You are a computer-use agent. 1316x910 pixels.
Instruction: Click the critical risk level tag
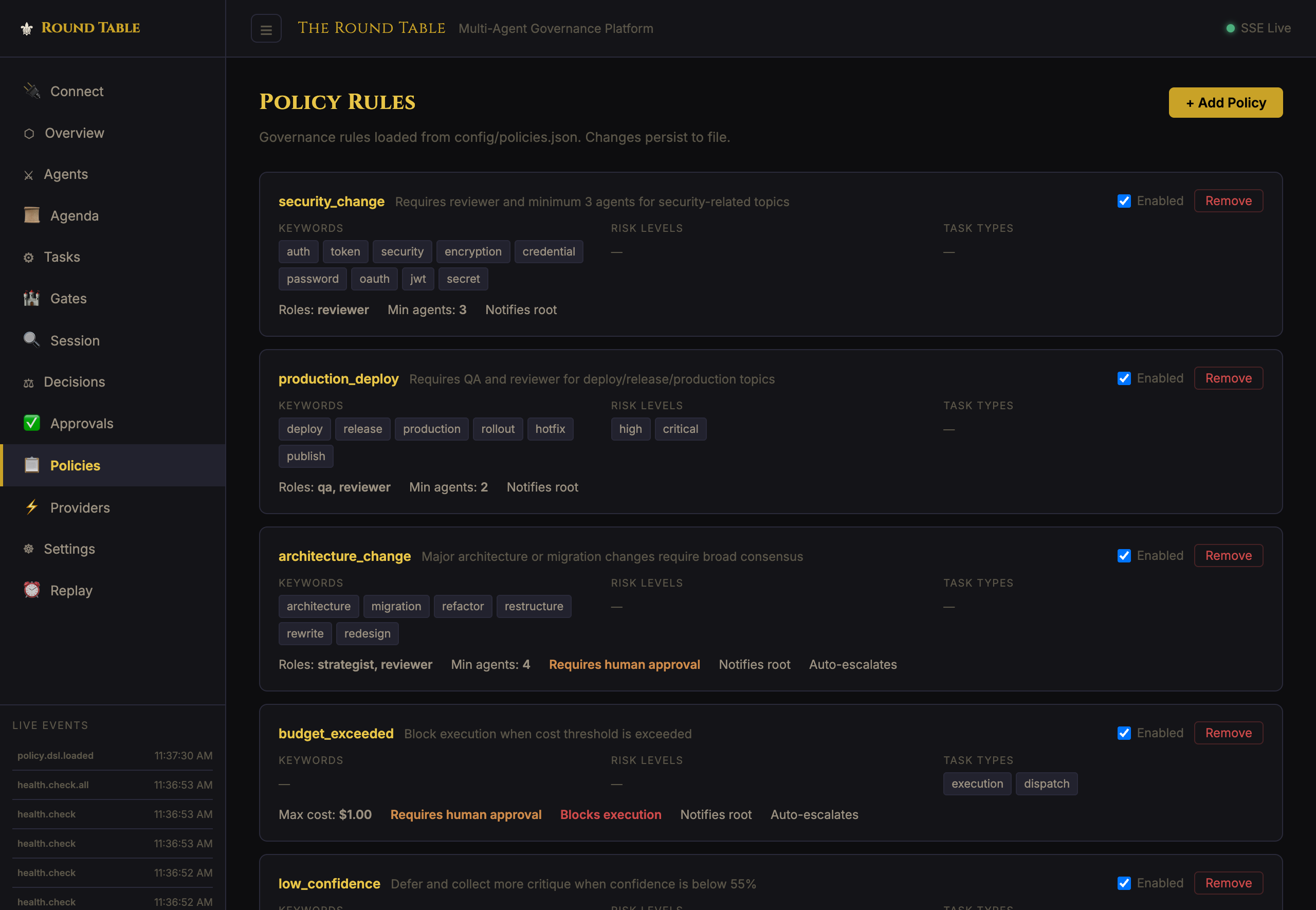coord(681,429)
